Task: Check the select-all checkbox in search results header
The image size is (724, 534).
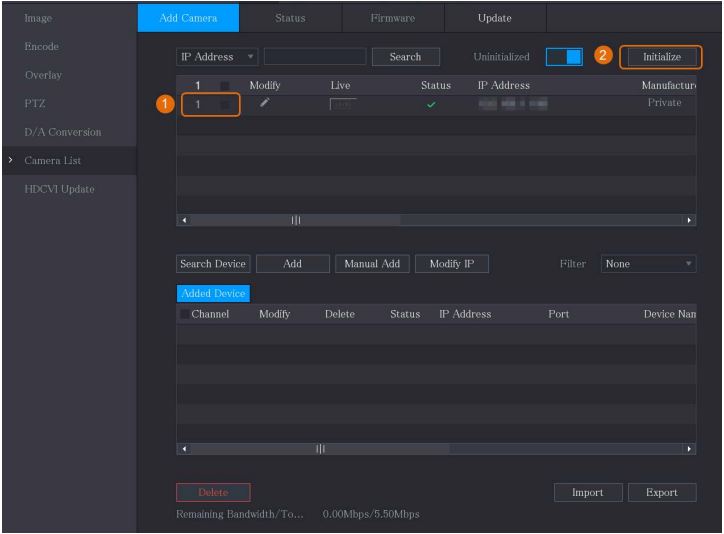Action: [224, 85]
